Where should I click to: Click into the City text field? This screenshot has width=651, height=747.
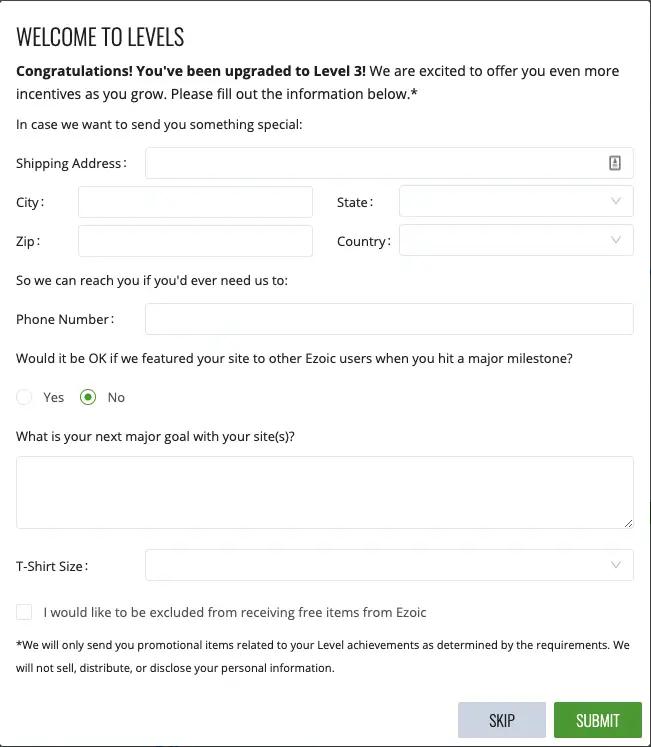click(195, 202)
